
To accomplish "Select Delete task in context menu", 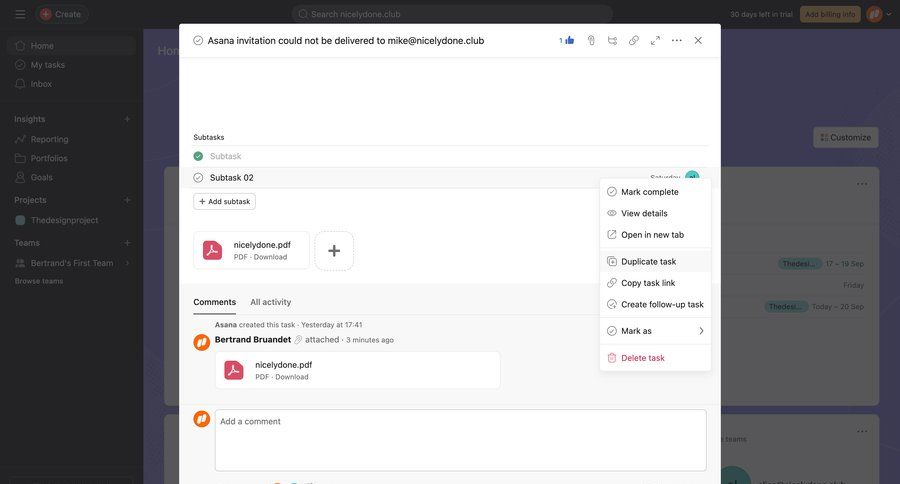I will pyautogui.click(x=655, y=358).
